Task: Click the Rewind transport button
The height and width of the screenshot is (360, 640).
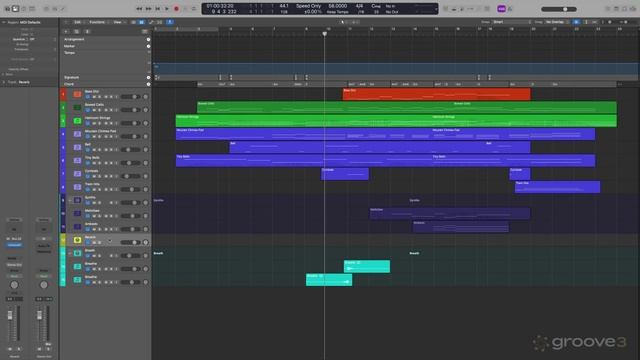Action: (x=139, y=9)
